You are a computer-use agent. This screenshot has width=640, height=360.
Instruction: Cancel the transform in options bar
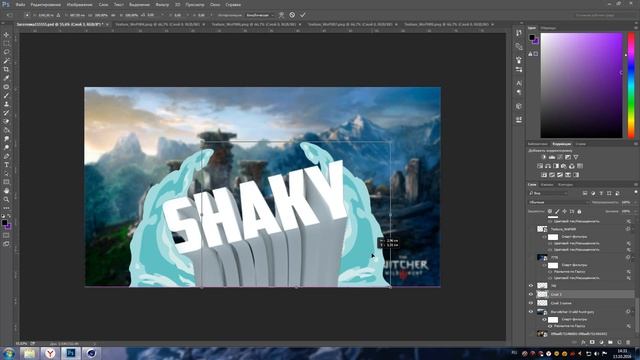point(292,15)
